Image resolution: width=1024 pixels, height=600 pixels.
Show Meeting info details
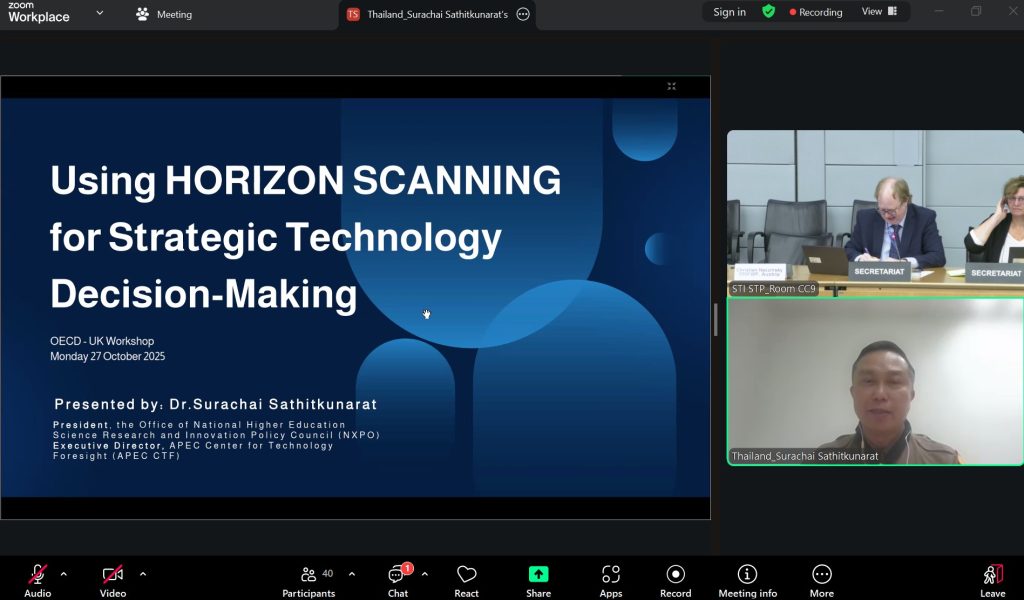747,575
